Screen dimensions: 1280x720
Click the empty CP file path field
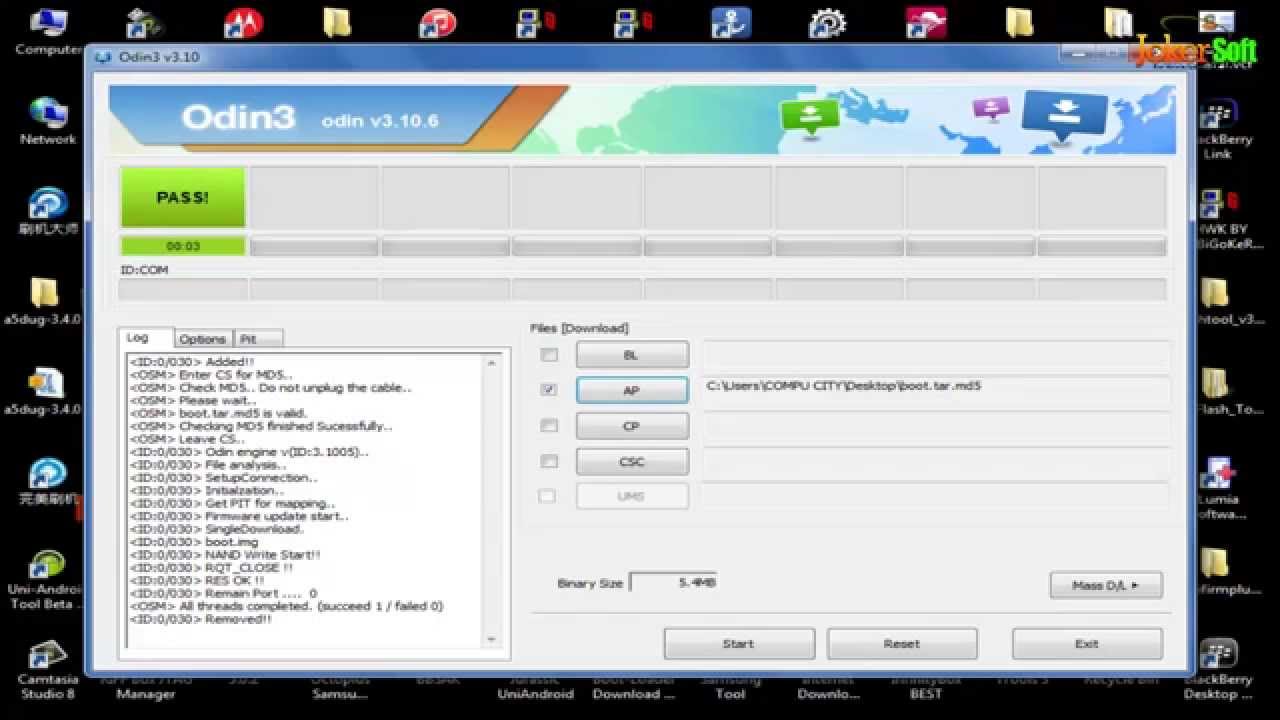coord(937,426)
